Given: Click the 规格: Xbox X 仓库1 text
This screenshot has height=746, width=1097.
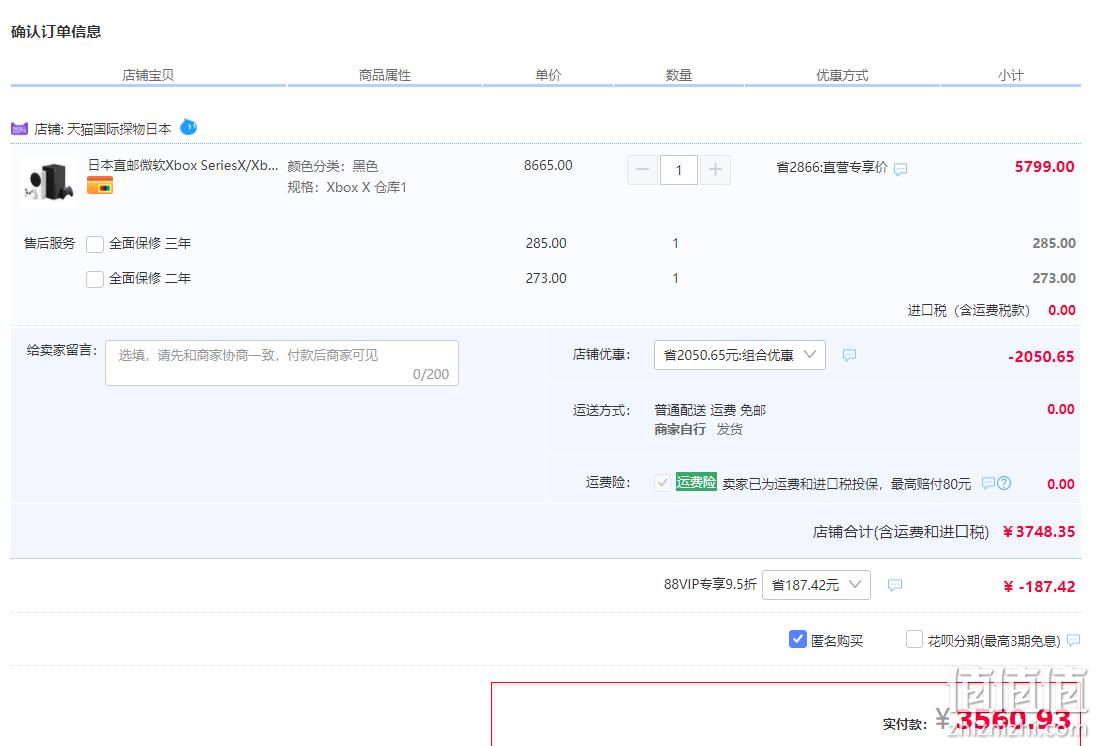Looking at the screenshot, I should (347, 188).
